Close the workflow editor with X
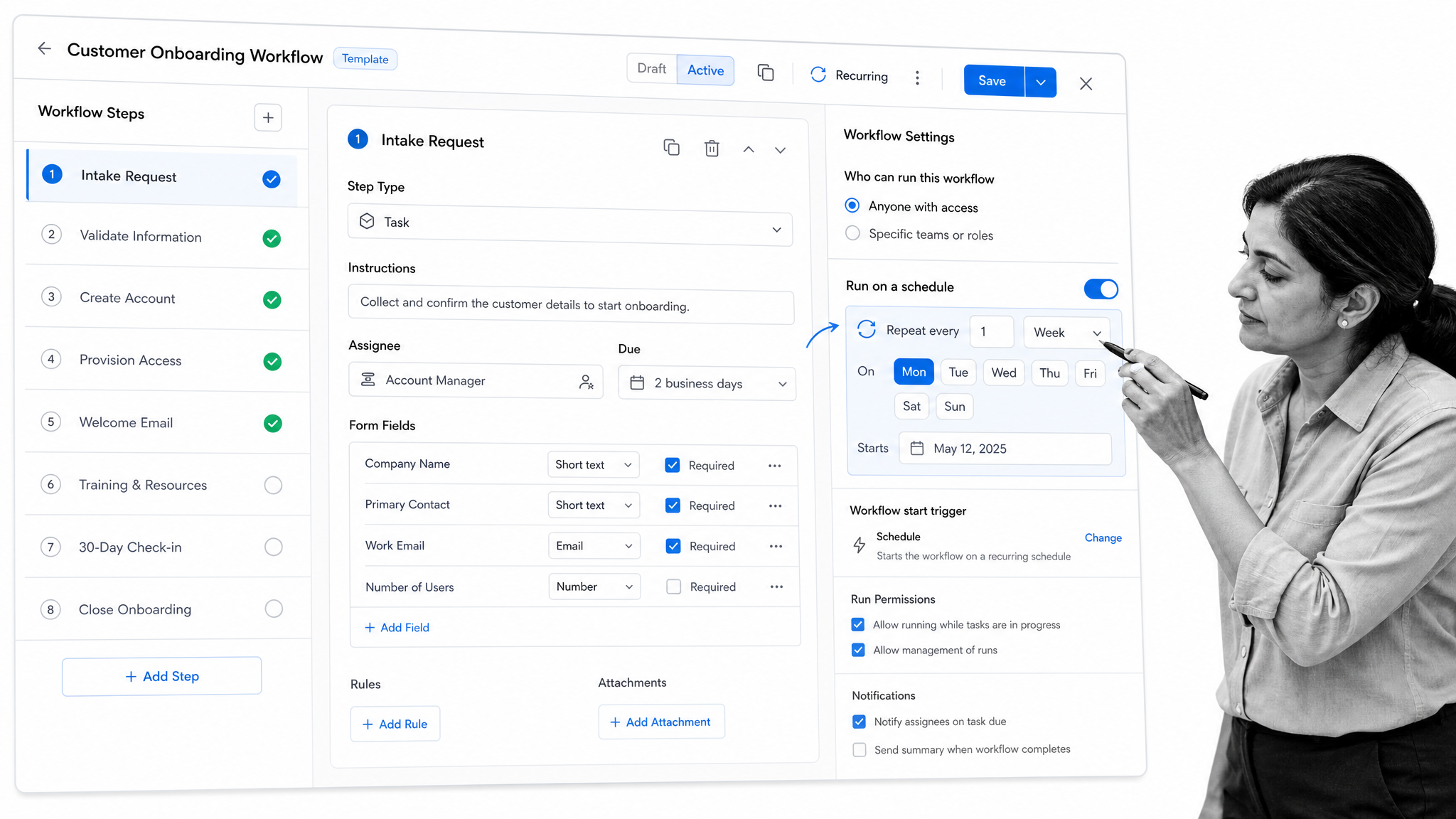1456x819 pixels. coord(1086,84)
